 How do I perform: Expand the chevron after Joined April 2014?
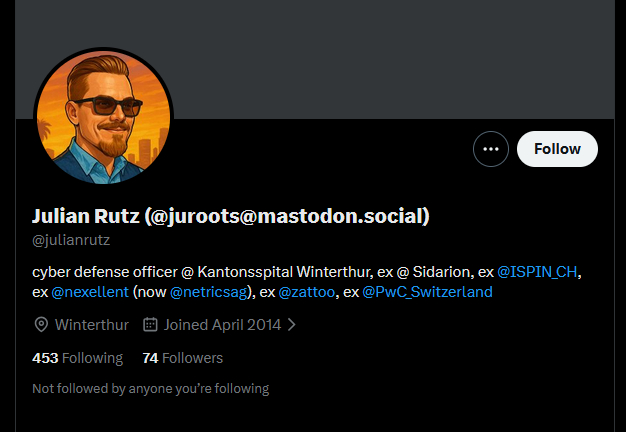(292, 325)
